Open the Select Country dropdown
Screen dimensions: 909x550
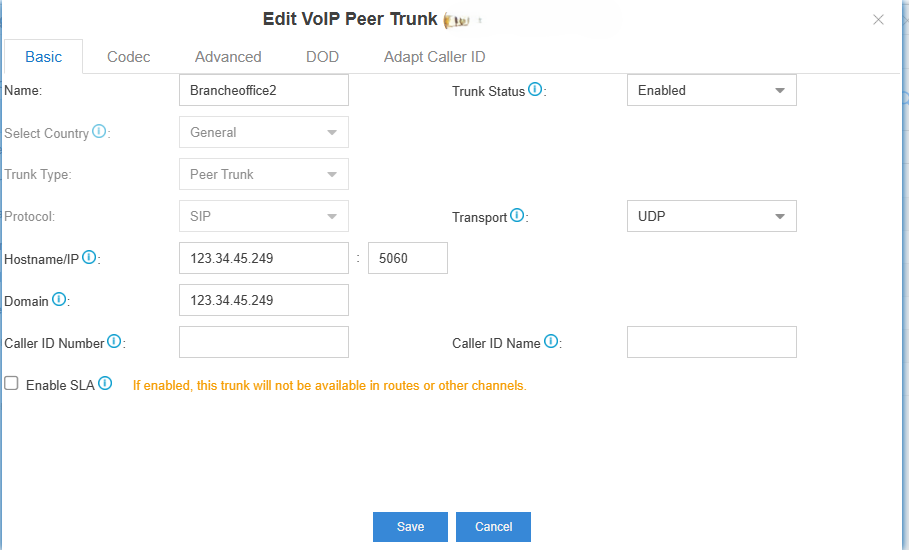[263, 132]
